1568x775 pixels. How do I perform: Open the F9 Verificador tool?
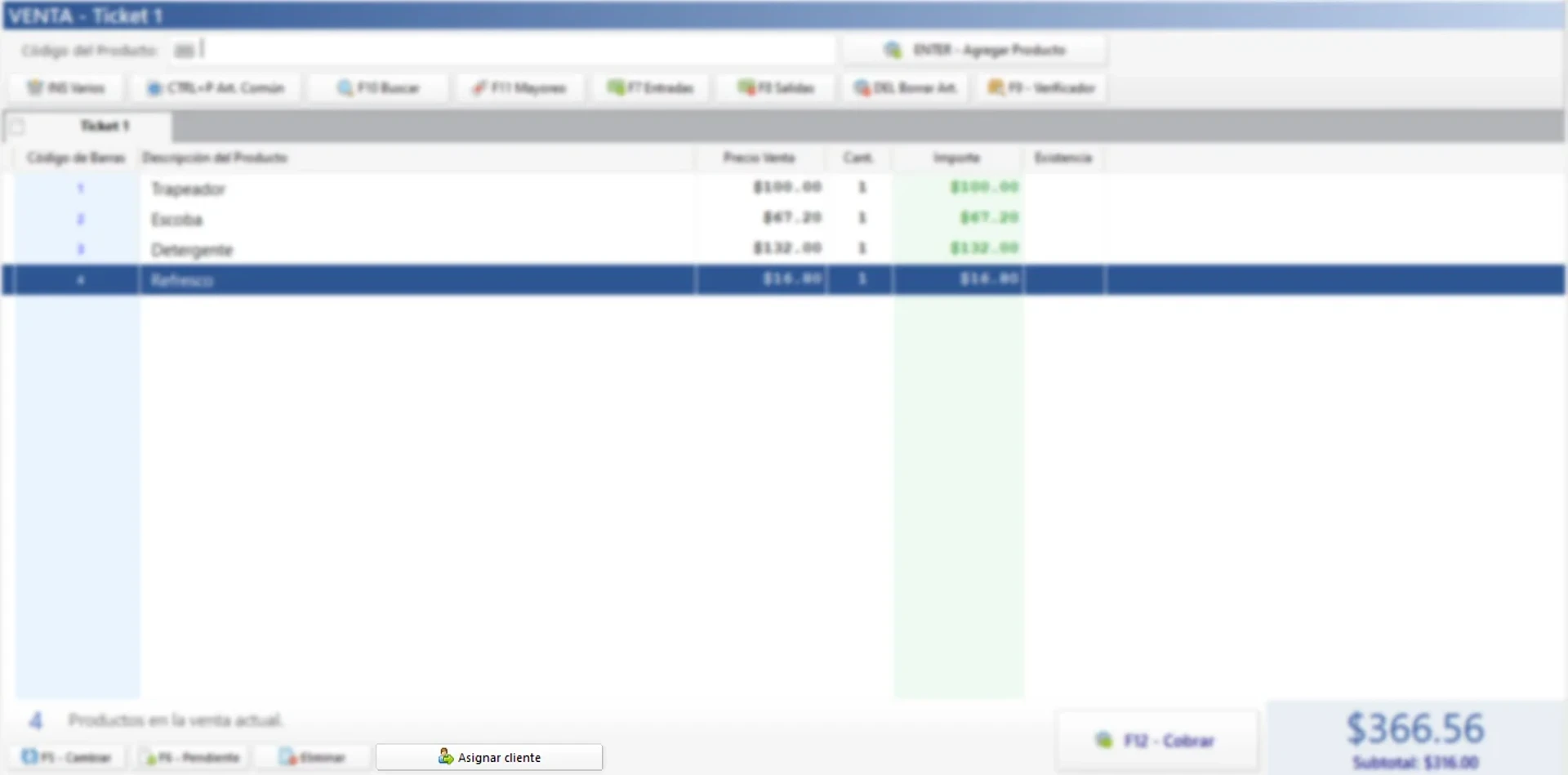point(1041,87)
